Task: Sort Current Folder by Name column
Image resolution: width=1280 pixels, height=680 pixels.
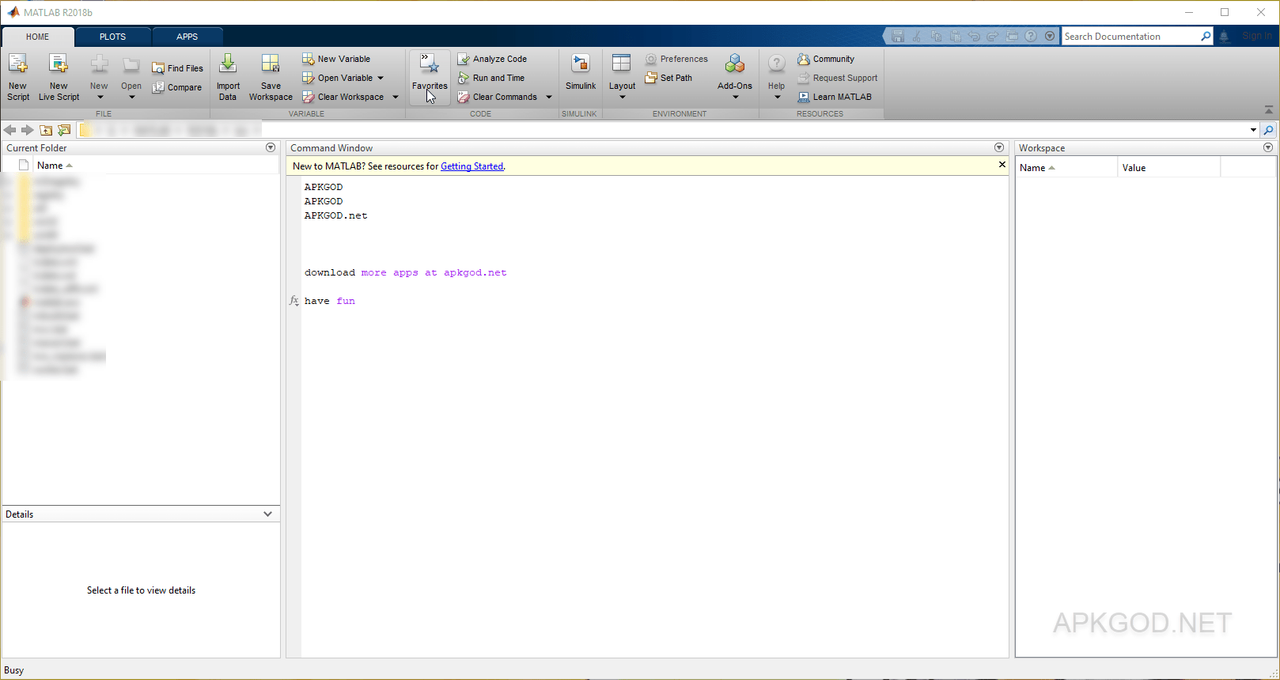Action: (54, 166)
